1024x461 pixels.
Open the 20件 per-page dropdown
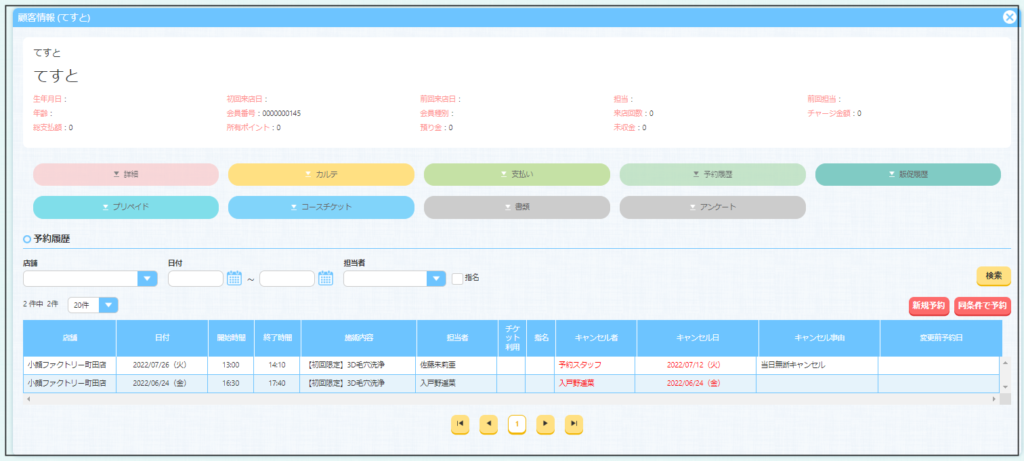pyautogui.click(x=108, y=304)
